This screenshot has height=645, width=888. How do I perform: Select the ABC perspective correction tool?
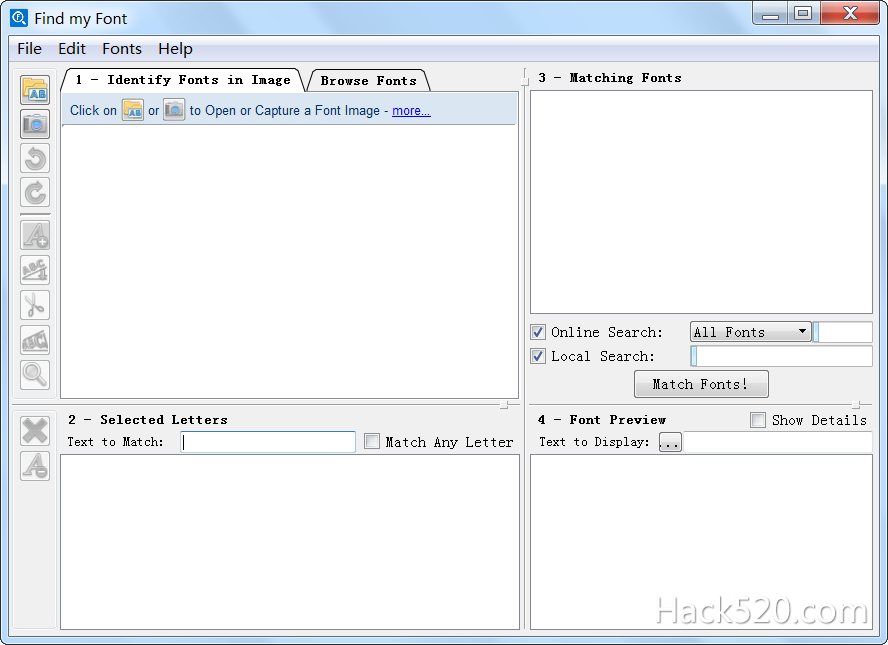coord(35,340)
